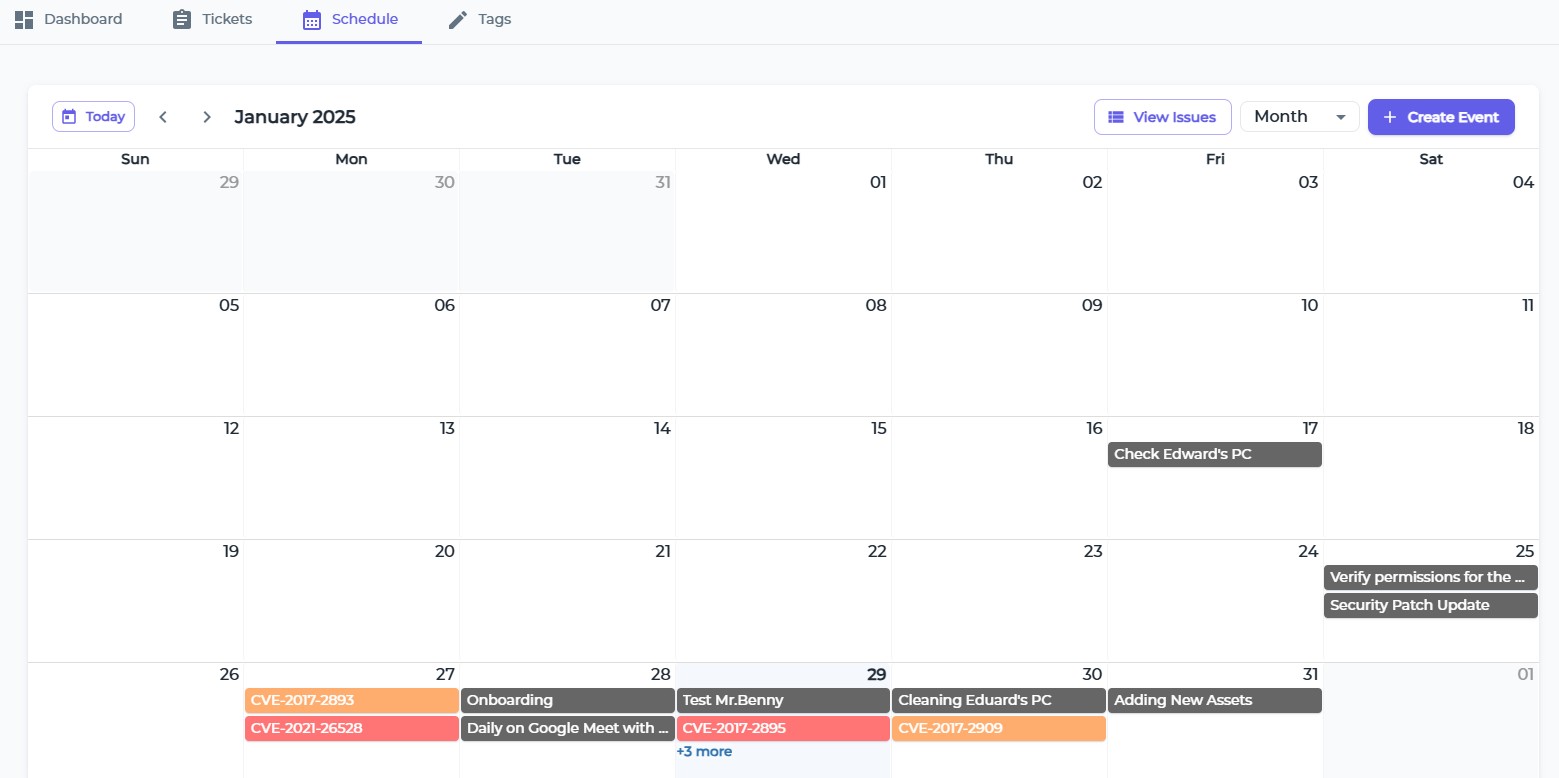
Task: Open the orange CVE-2017-2893 event
Action: 351,701
